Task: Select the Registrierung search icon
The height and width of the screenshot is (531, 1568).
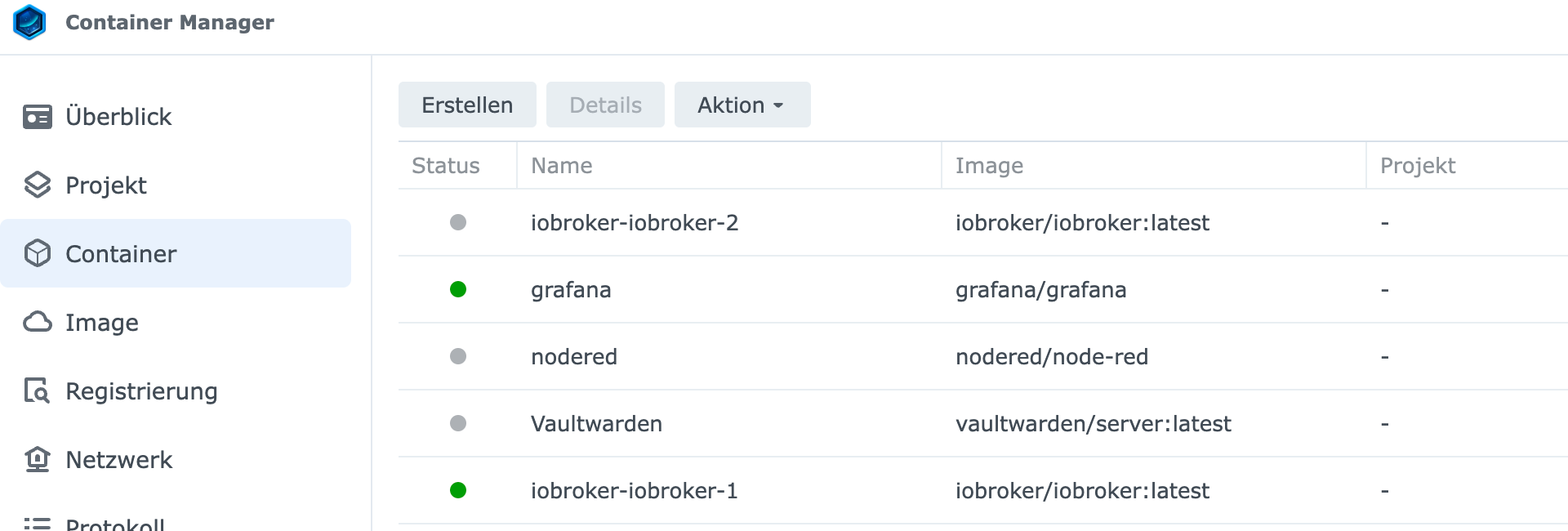Action: point(38,390)
